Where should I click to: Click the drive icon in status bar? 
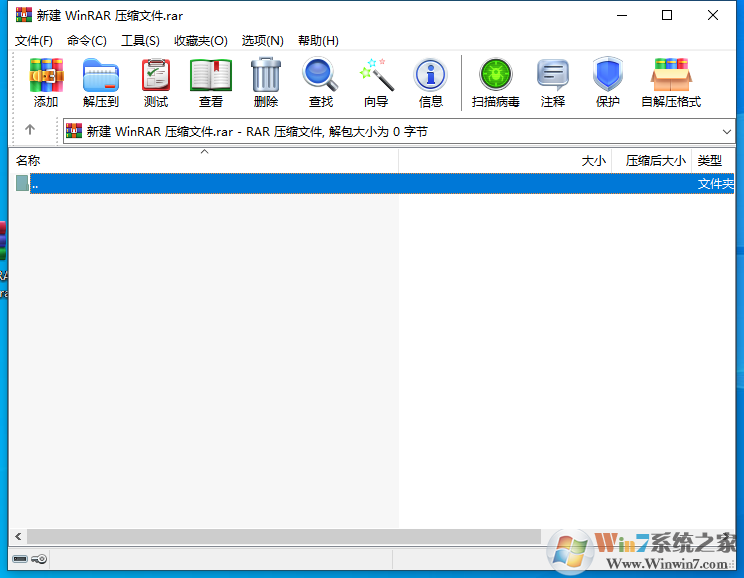tap(20, 559)
